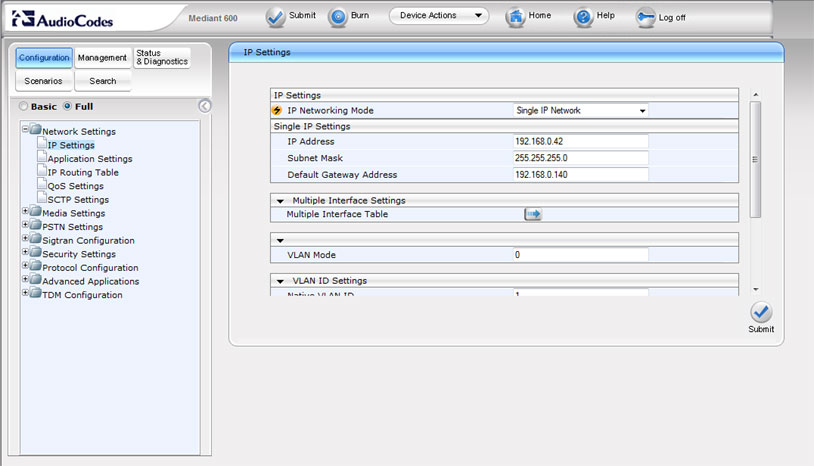Click the settings panel scrollbar thumb
Viewport: 814px width, 466px height.
tap(756, 159)
